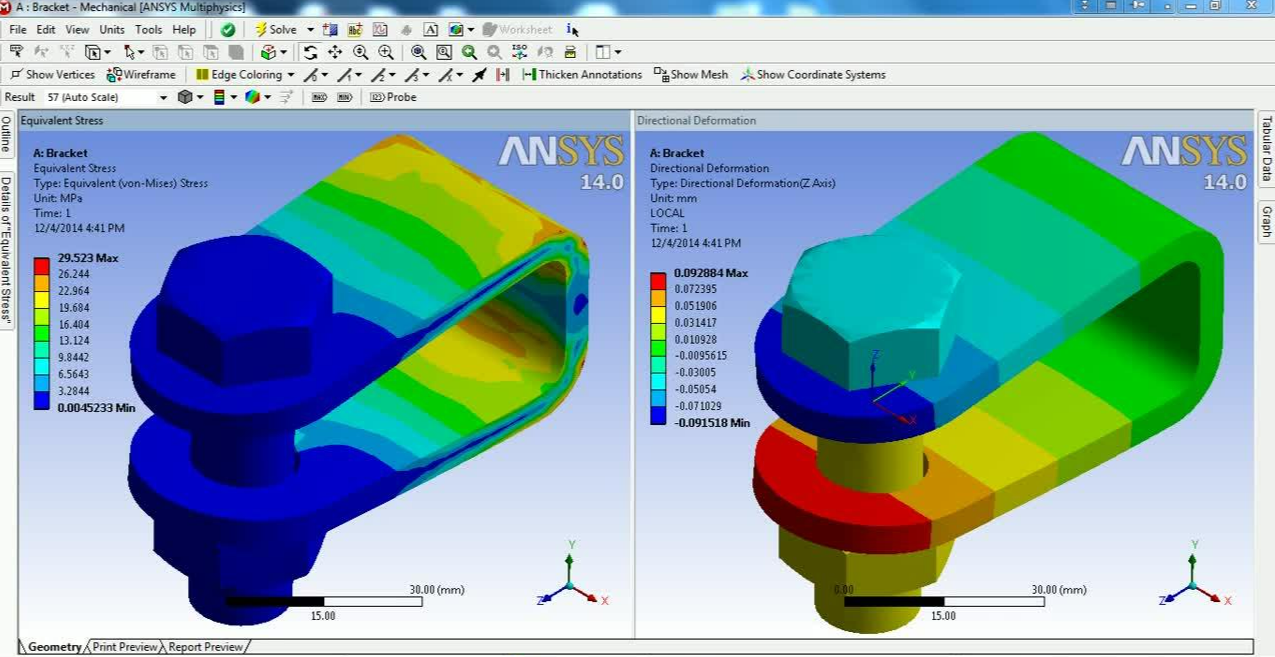Click the annotation 'A' text icon

430,30
